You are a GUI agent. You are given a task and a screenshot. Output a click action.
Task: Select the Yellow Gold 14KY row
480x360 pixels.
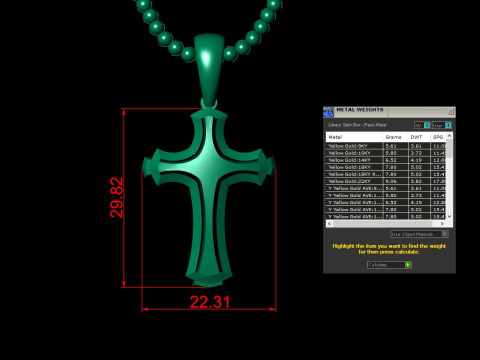point(386,160)
